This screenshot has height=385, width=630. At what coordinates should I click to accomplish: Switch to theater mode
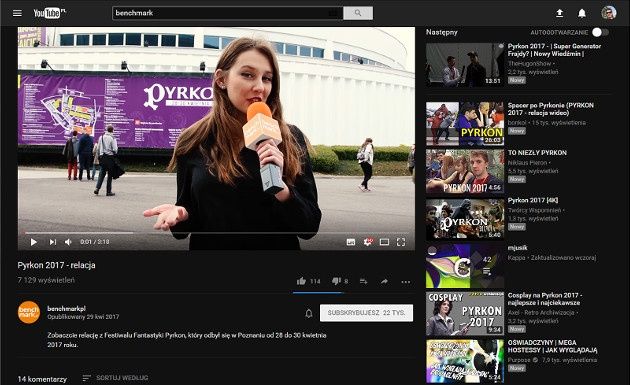[385, 242]
